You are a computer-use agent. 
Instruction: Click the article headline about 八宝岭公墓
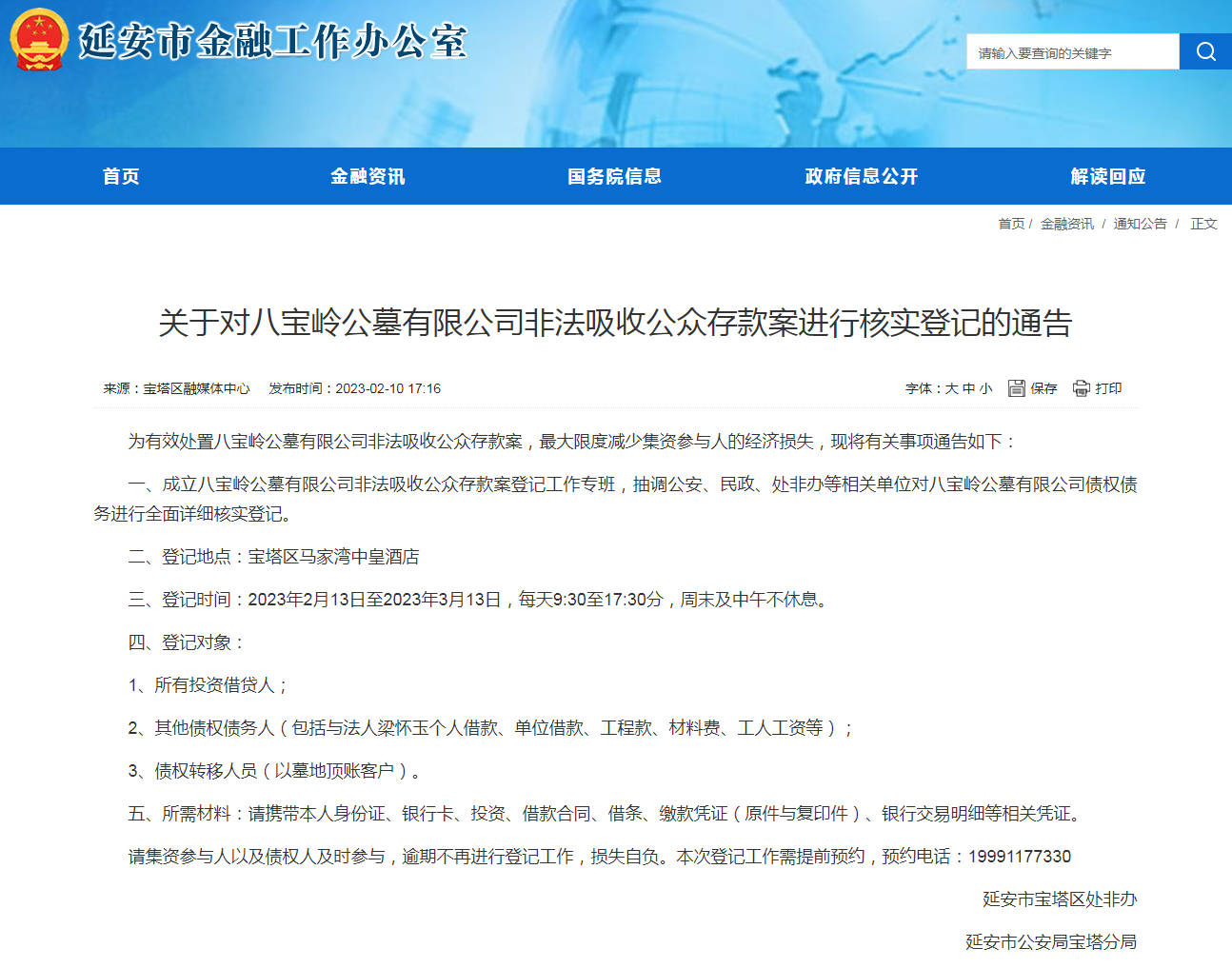click(x=615, y=323)
